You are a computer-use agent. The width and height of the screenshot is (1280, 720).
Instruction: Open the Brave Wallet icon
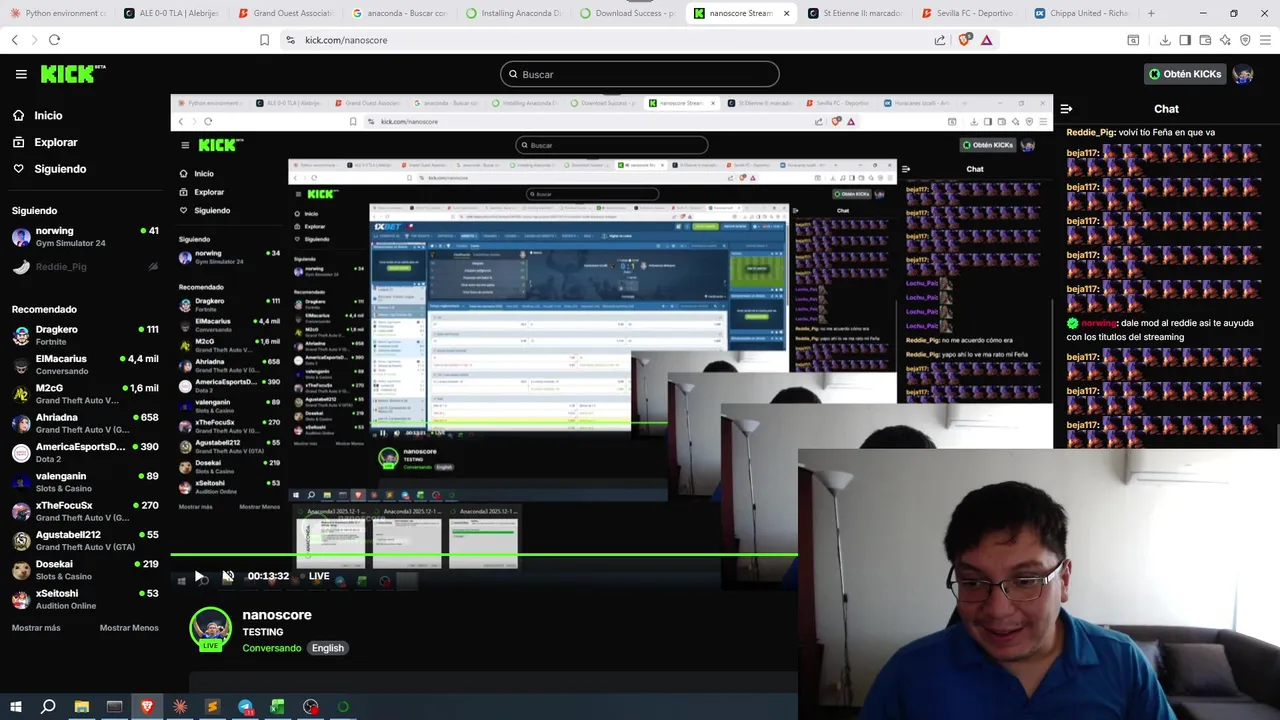tap(1205, 40)
